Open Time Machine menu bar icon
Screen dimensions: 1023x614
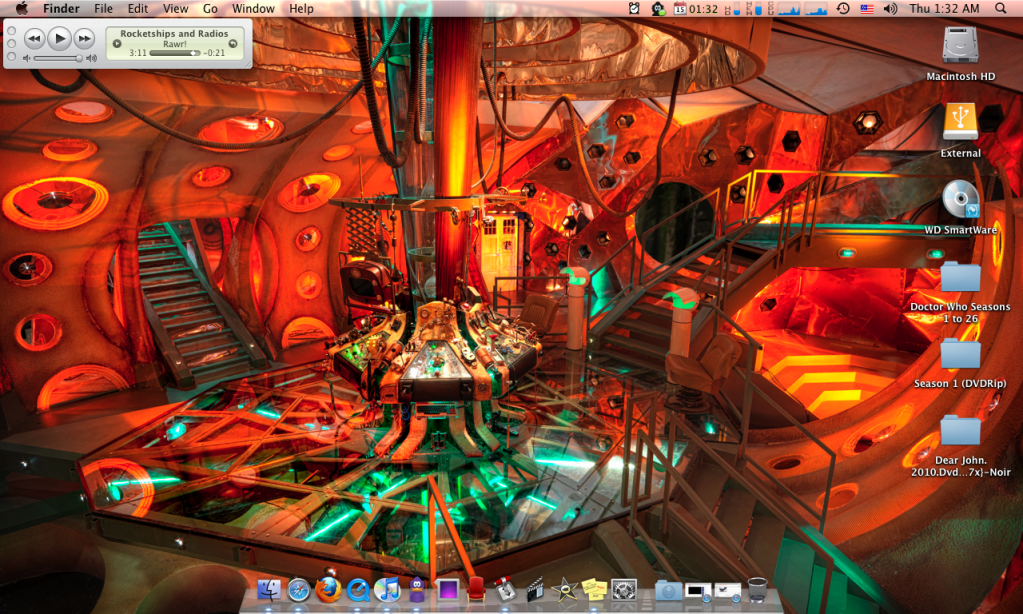coord(842,8)
